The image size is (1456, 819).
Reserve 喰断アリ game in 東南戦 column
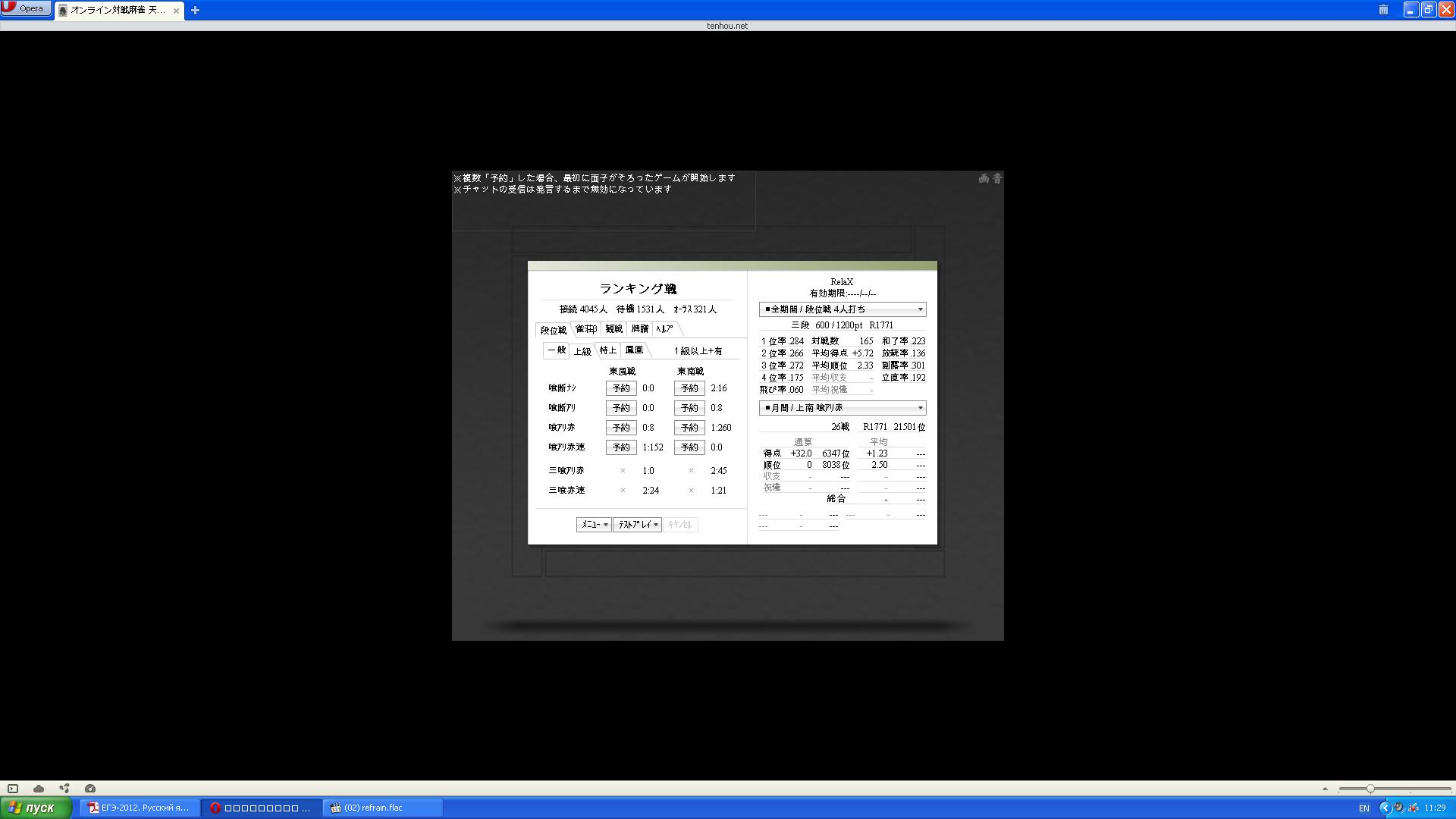689,408
